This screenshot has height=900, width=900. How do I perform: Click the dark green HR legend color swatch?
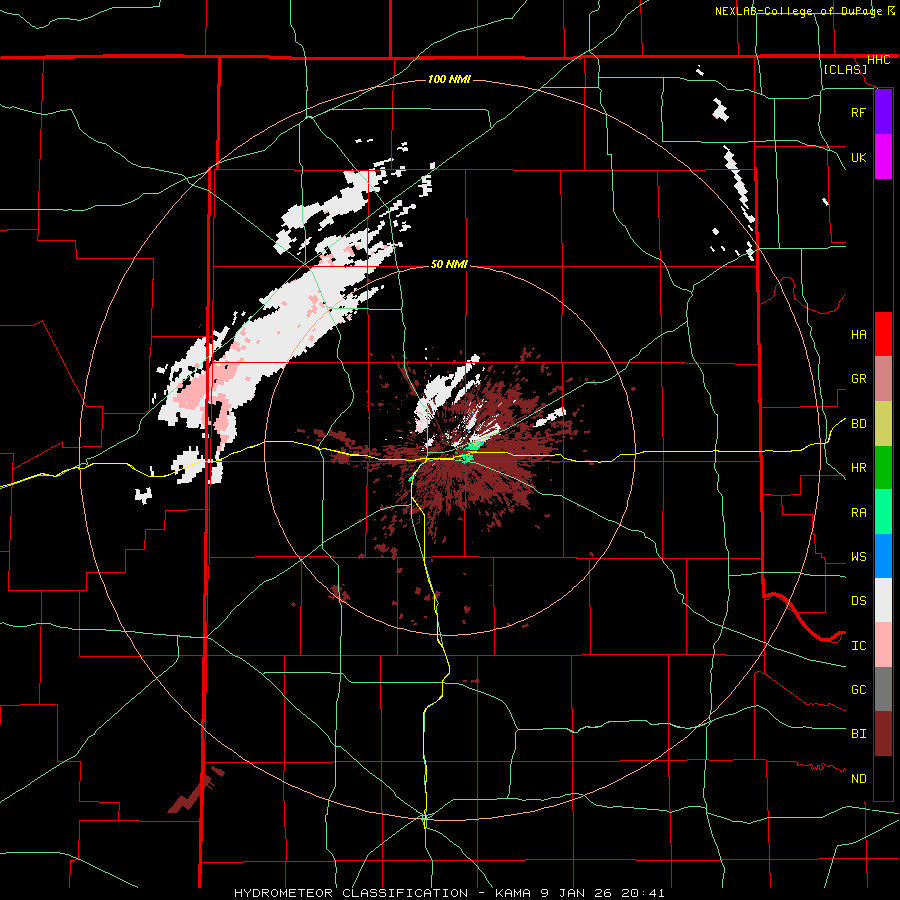pos(883,468)
